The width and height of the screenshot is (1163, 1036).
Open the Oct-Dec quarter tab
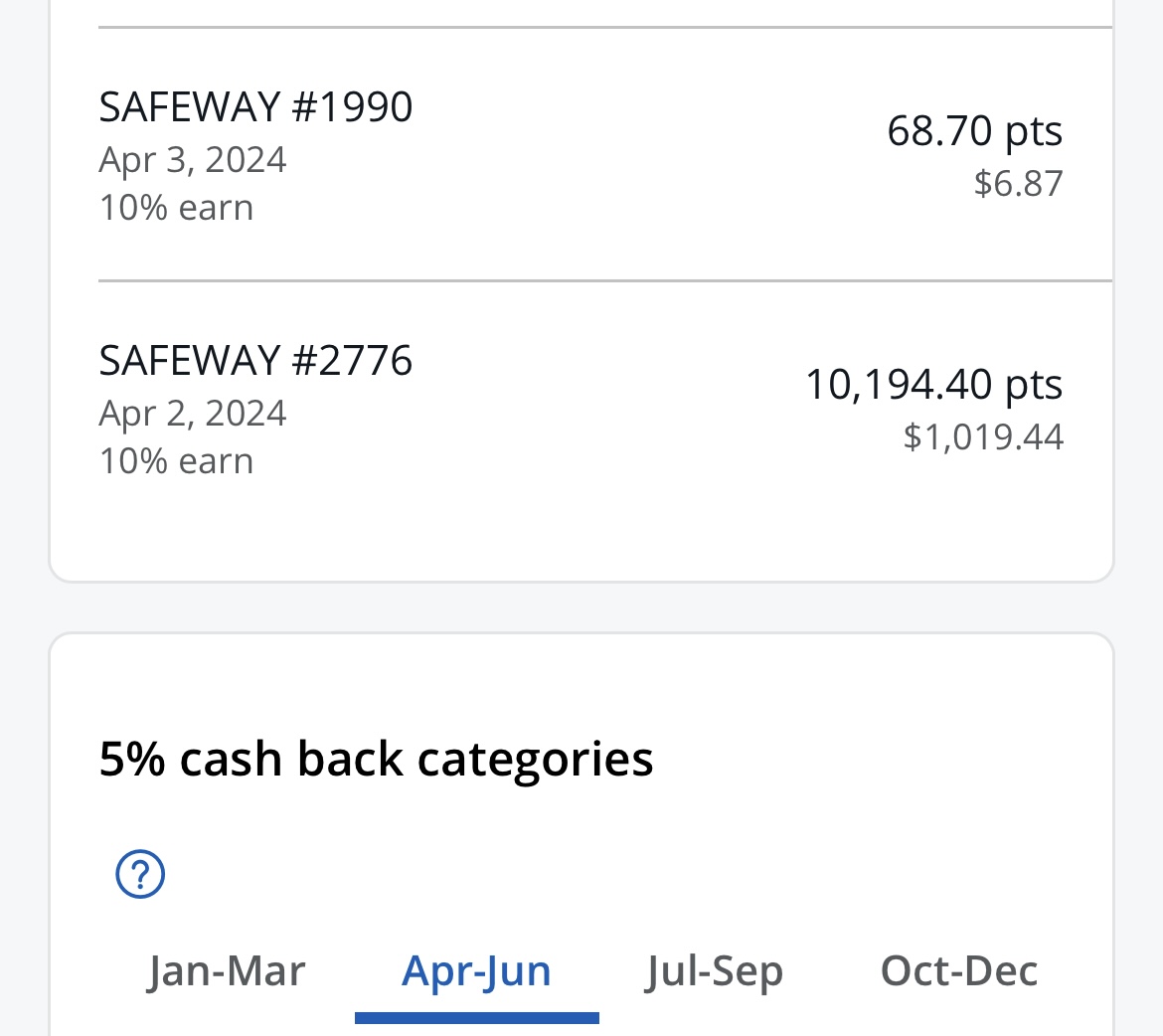pos(959,970)
